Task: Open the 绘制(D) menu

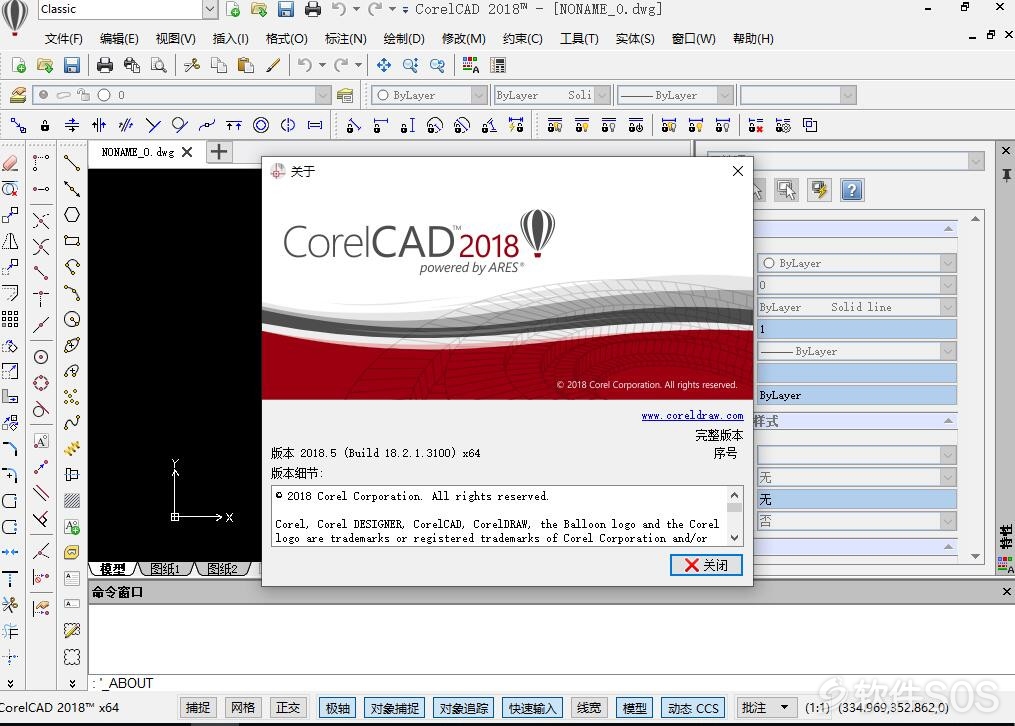Action: pos(404,39)
